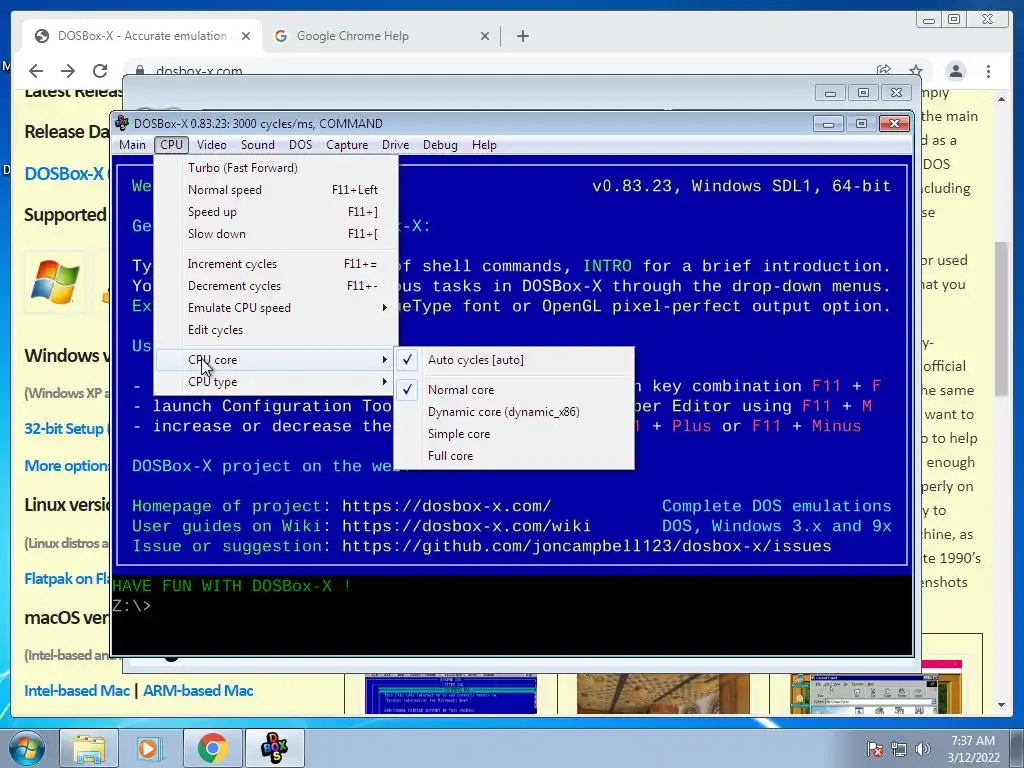Open Edit cycles dialog

pyautogui.click(x=276, y=330)
